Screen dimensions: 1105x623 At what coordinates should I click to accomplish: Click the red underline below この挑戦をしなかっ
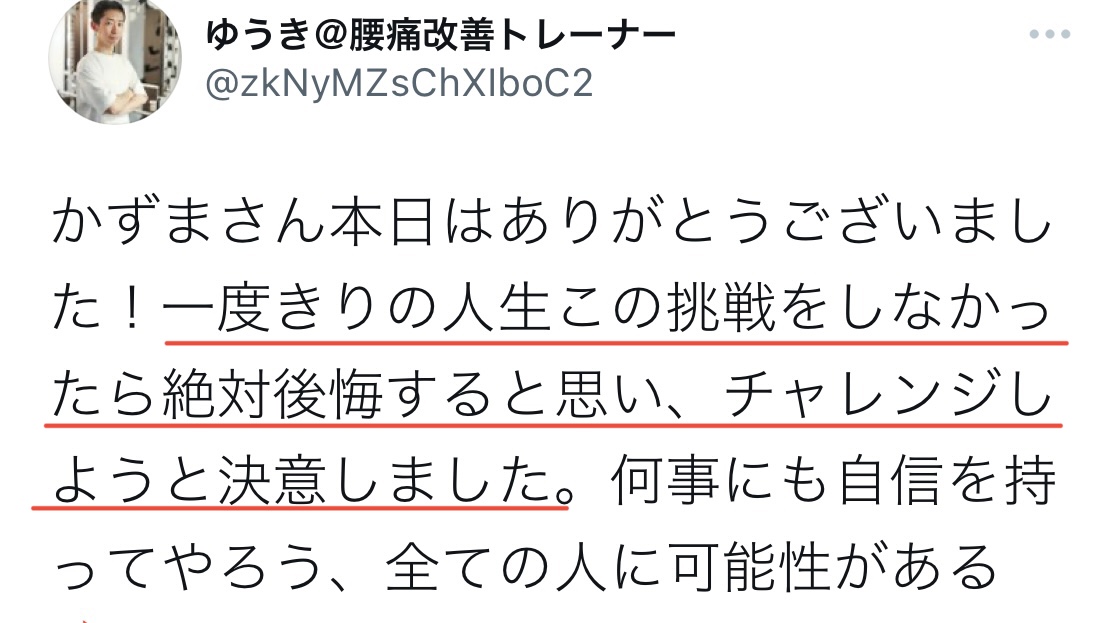617,343
